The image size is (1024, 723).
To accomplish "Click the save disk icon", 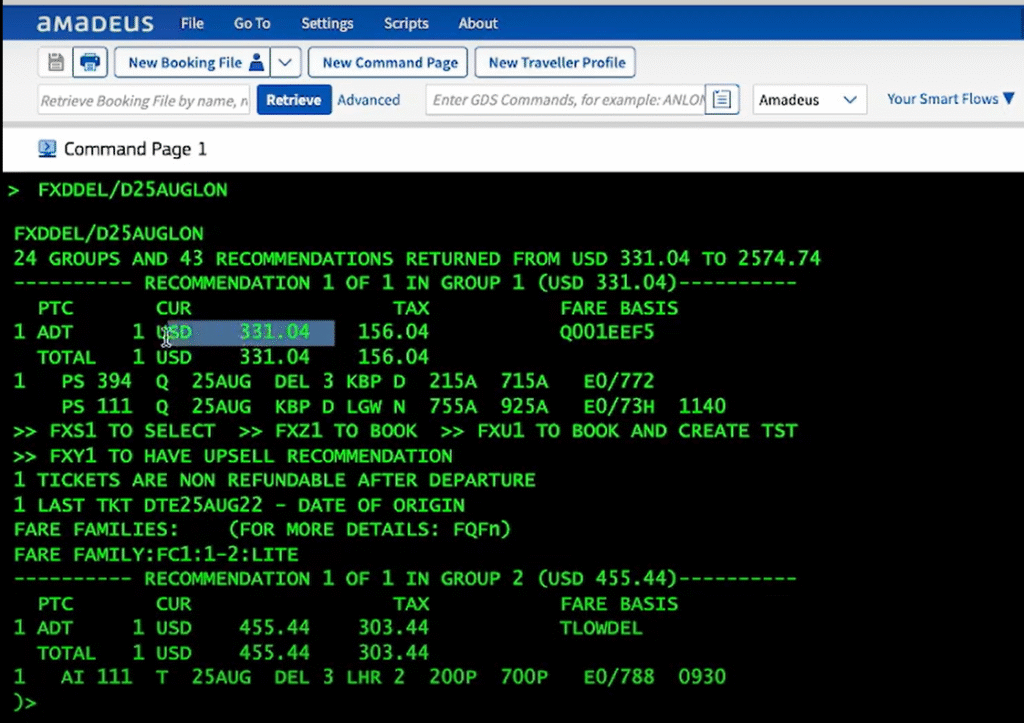I will tap(56, 63).
